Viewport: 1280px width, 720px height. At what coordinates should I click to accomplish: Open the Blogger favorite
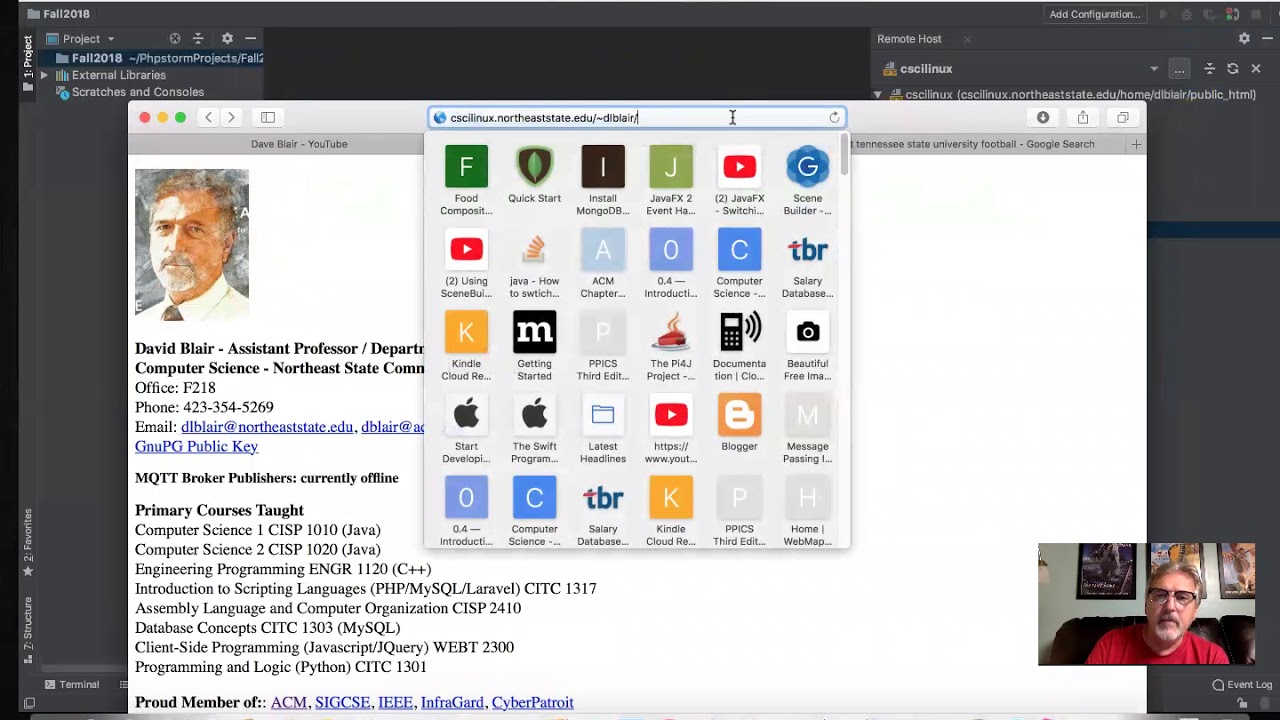[739, 423]
